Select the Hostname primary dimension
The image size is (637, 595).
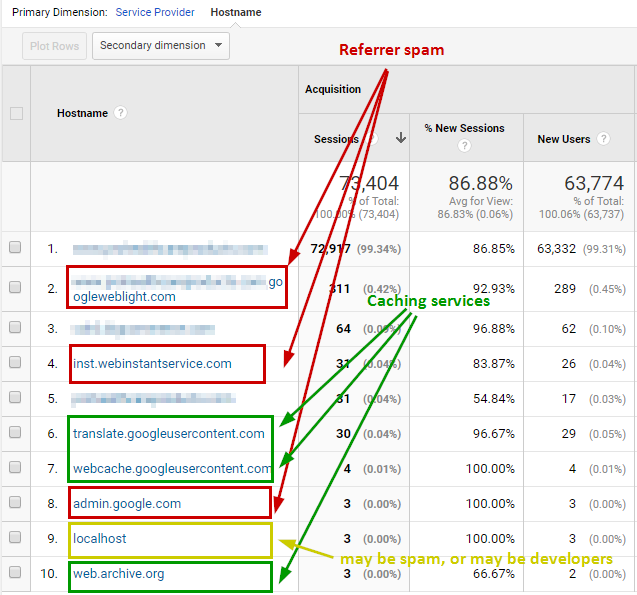click(236, 12)
